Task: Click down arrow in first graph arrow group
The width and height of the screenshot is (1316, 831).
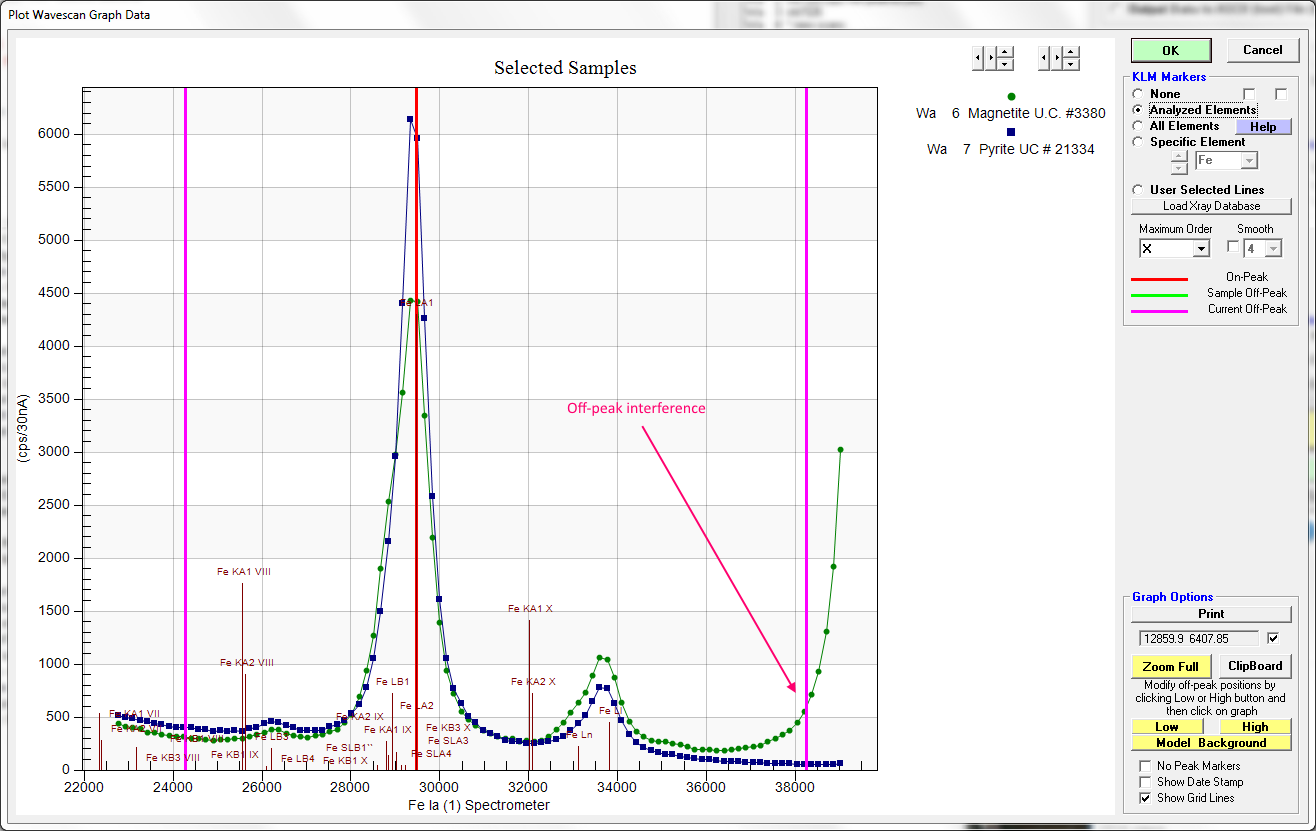Action: tap(1005, 64)
